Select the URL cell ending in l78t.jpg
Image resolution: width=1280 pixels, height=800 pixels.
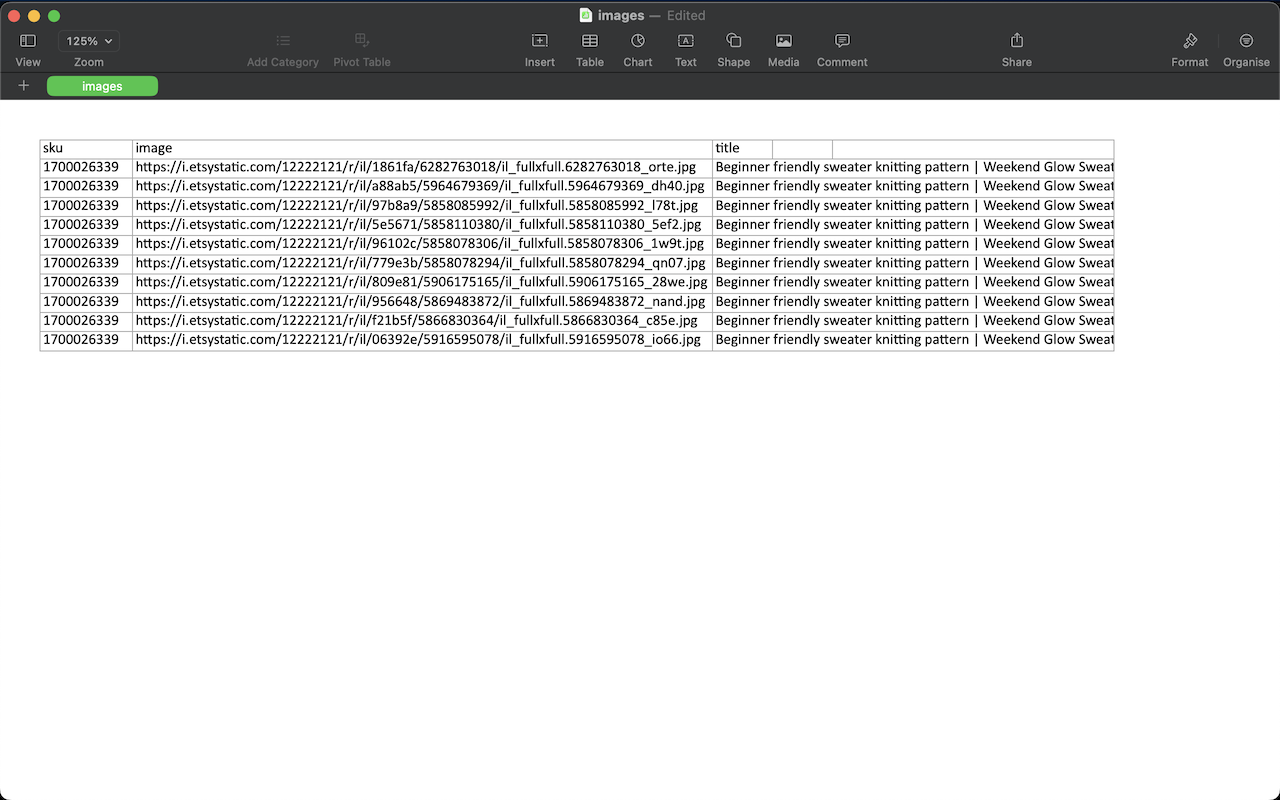click(422, 205)
